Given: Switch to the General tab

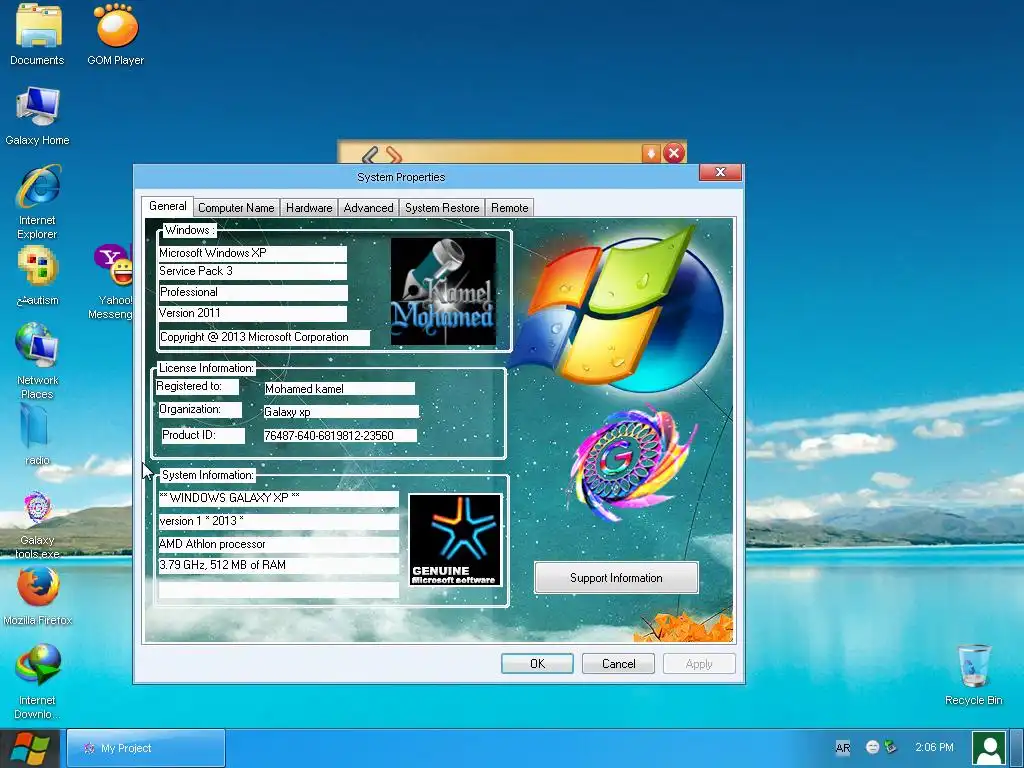Looking at the screenshot, I should tap(168, 206).
